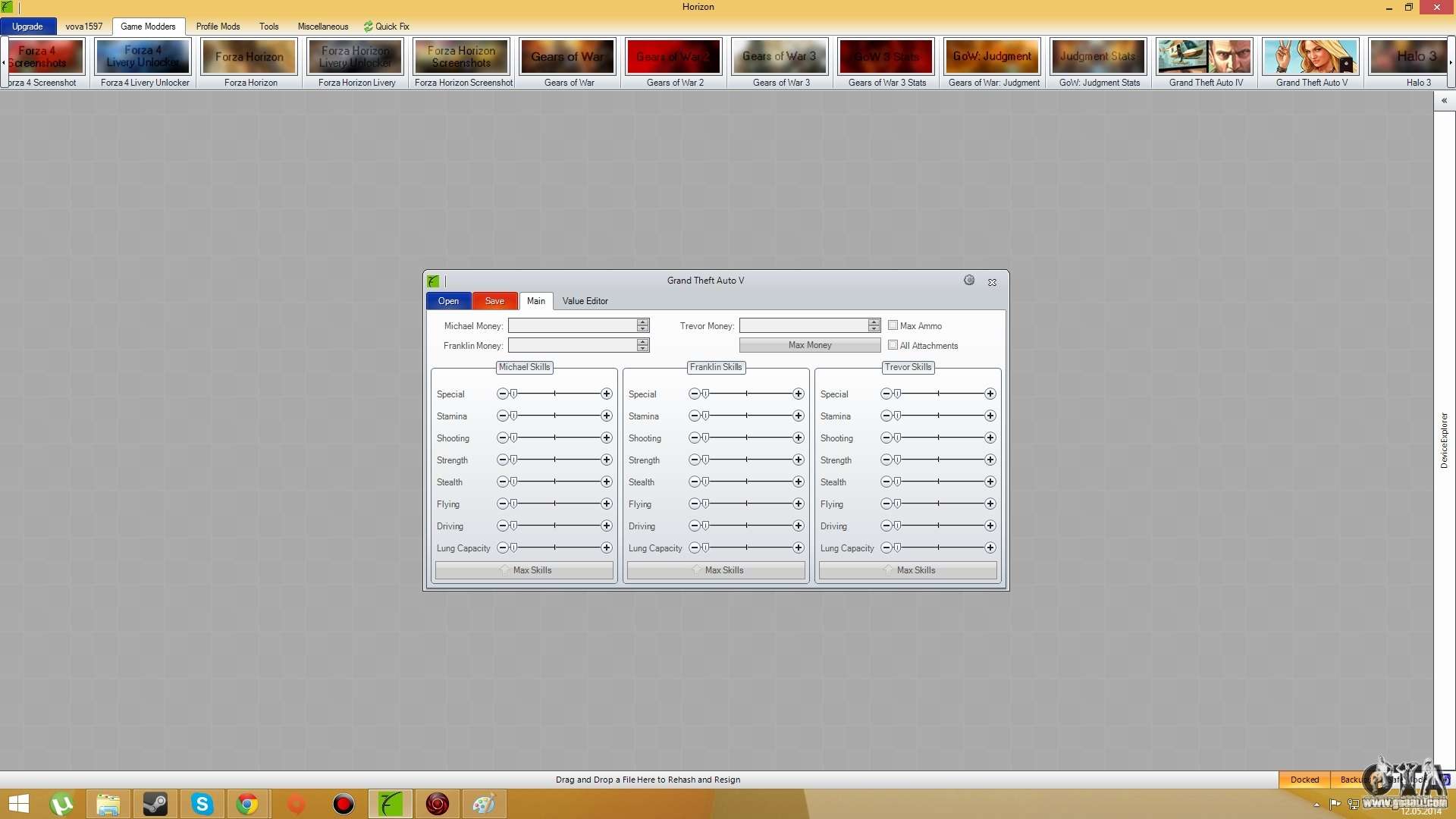Viewport: 1456px width, 819px height.
Task: Open the Forza Horizon Screenshot tile
Action: (x=463, y=63)
